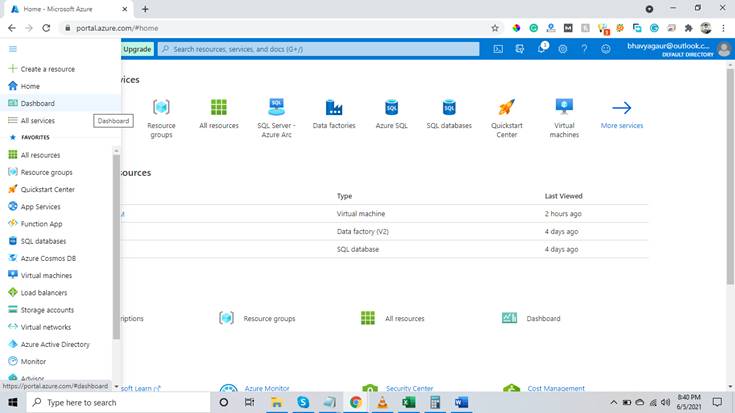735x413 pixels.
Task: Open the bhavyagaur account menu
Action: coord(678,49)
